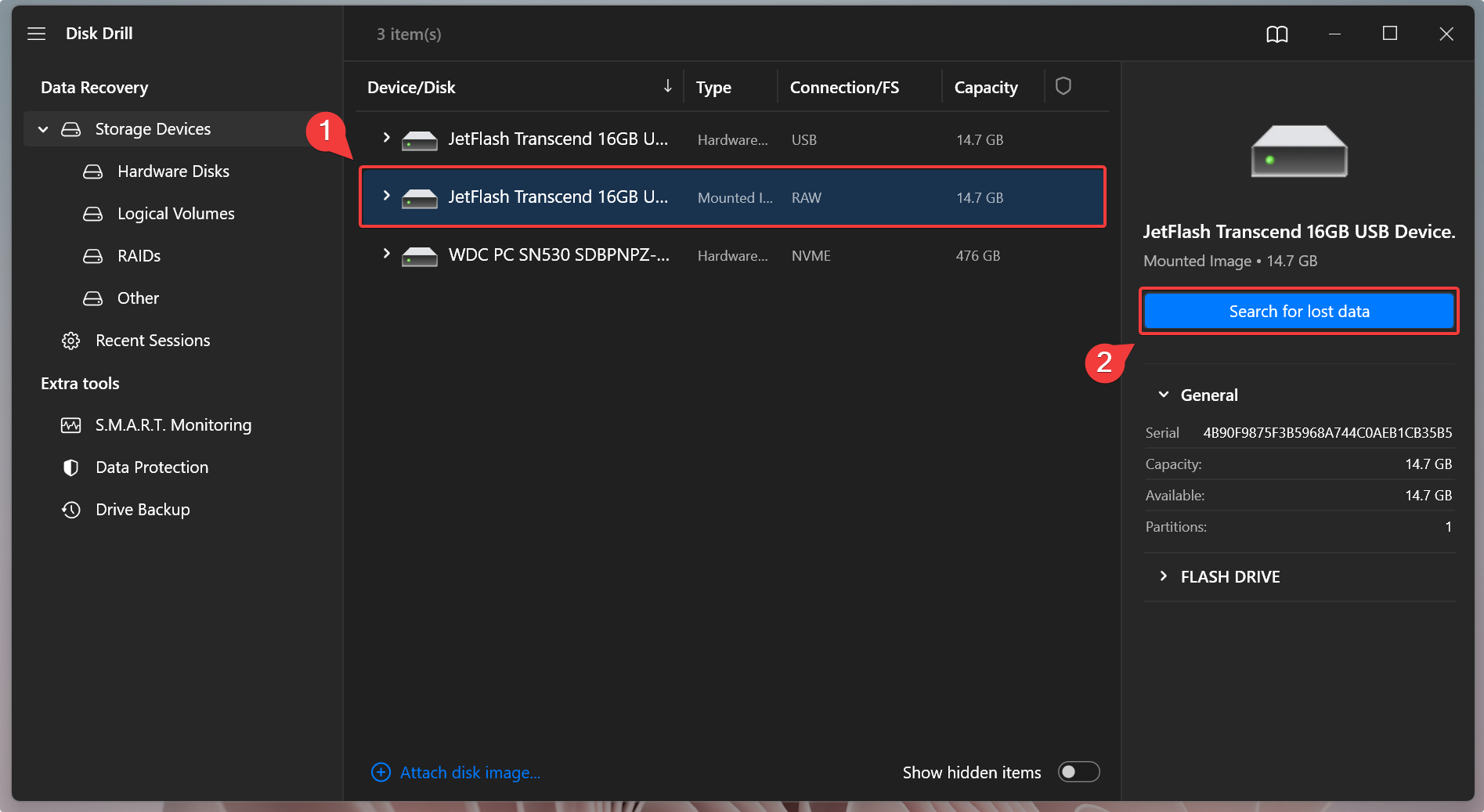The width and height of the screenshot is (1484, 812).
Task: Expand the FLASH DRIVE section
Action: 1164,576
